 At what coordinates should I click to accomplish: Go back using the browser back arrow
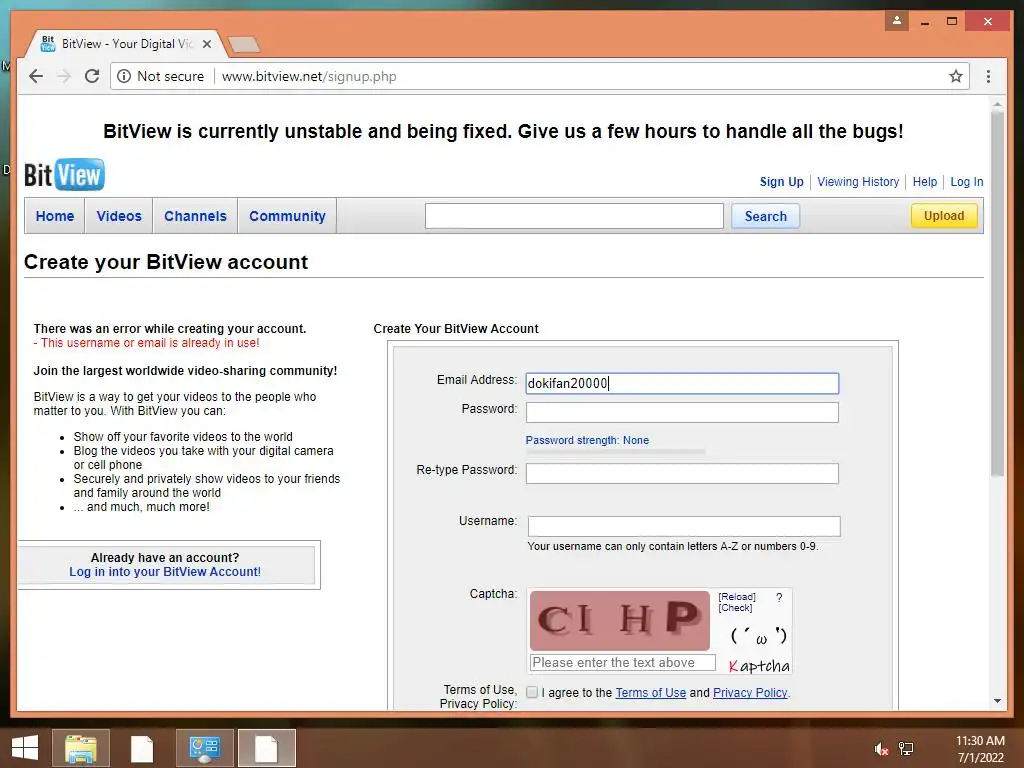pyautogui.click(x=36, y=76)
